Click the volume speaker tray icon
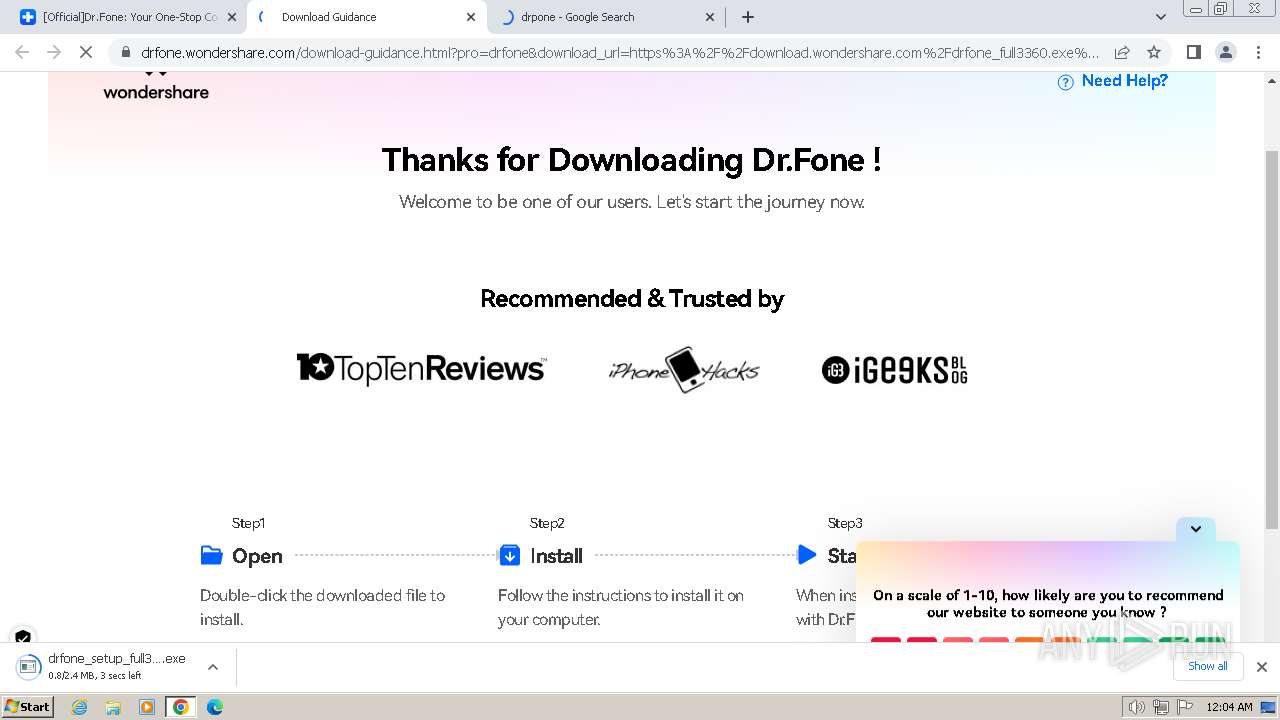Image resolution: width=1280 pixels, height=720 pixels. tap(1136, 707)
